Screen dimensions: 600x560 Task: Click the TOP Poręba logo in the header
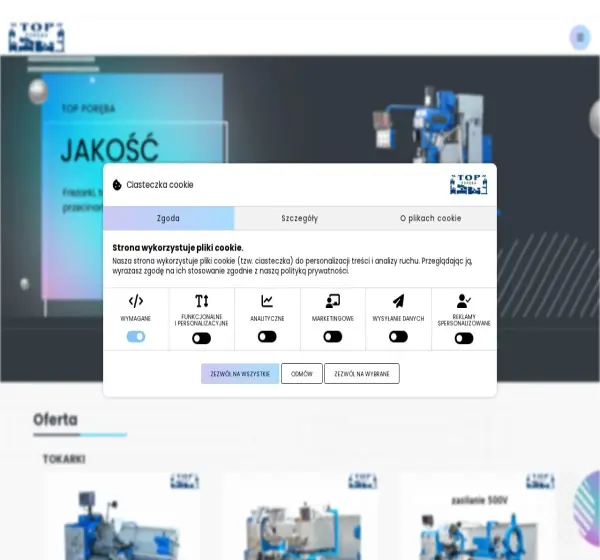[x=37, y=38]
